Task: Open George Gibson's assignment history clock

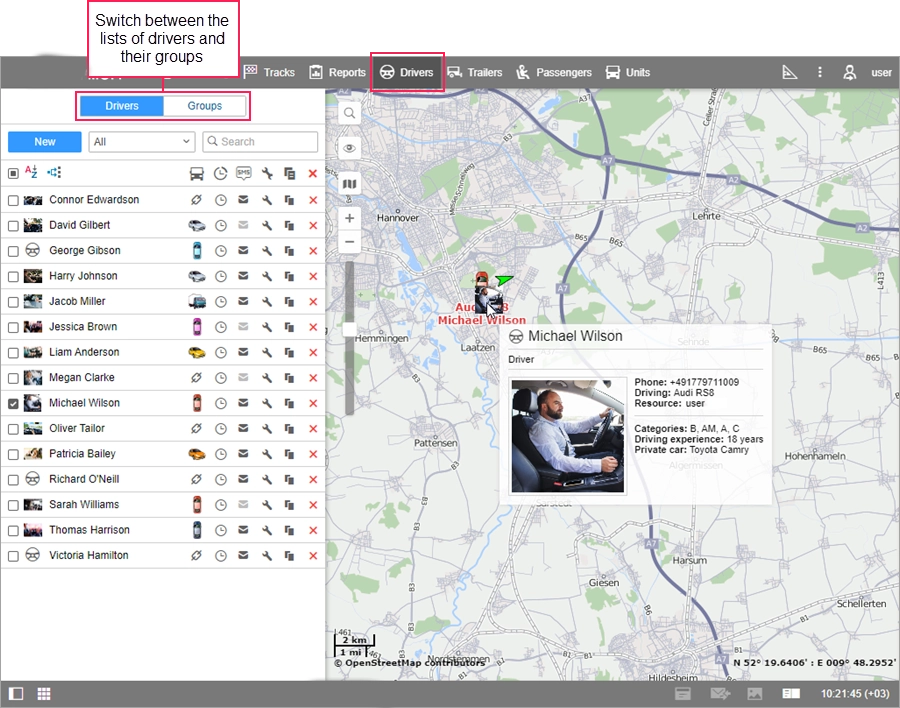Action: click(x=220, y=251)
